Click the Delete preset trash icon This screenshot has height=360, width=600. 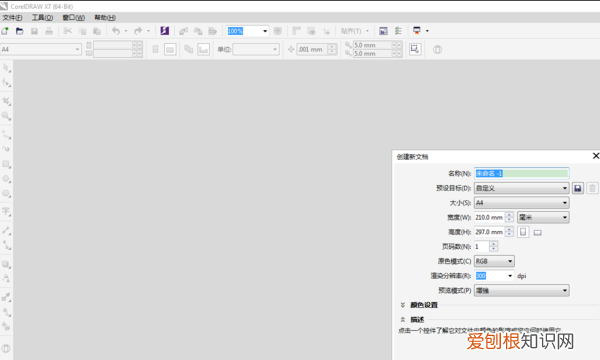point(592,188)
